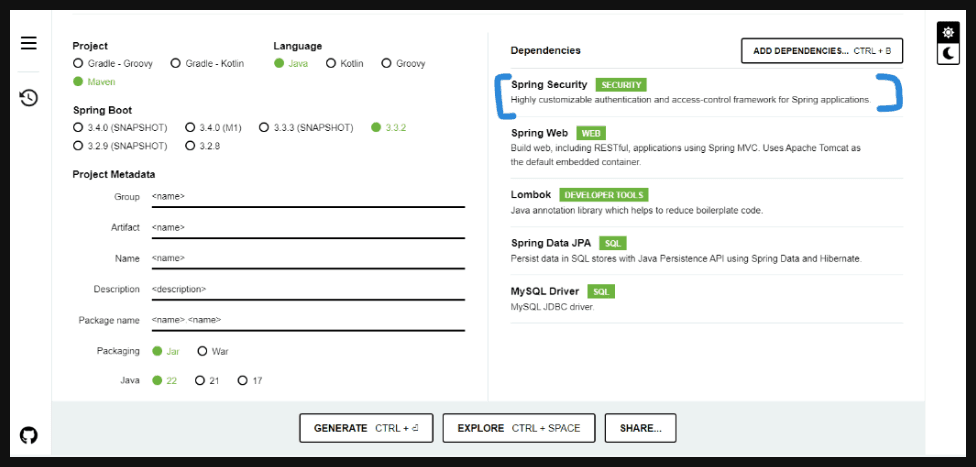This screenshot has height=467, width=976.
Task: Switch to dark theme moon icon
Action: click(x=948, y=54)
